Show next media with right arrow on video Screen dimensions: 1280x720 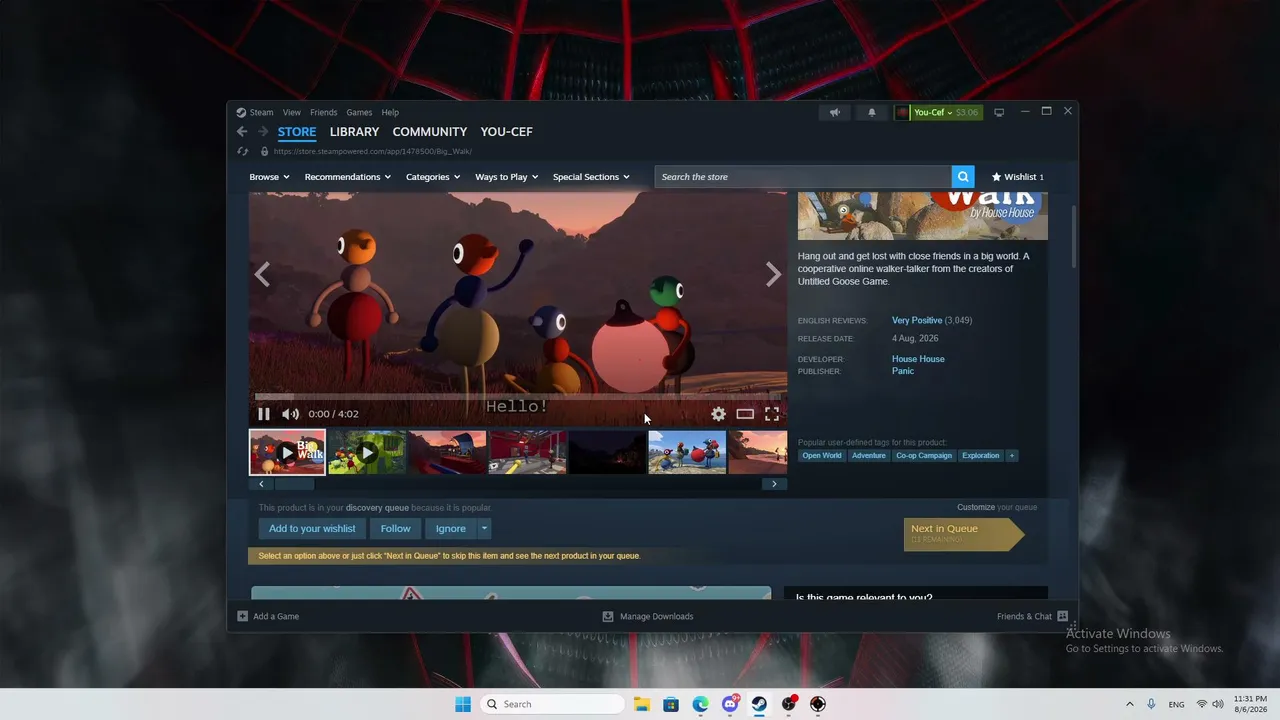pyautogui.click(x=773, y=274)
